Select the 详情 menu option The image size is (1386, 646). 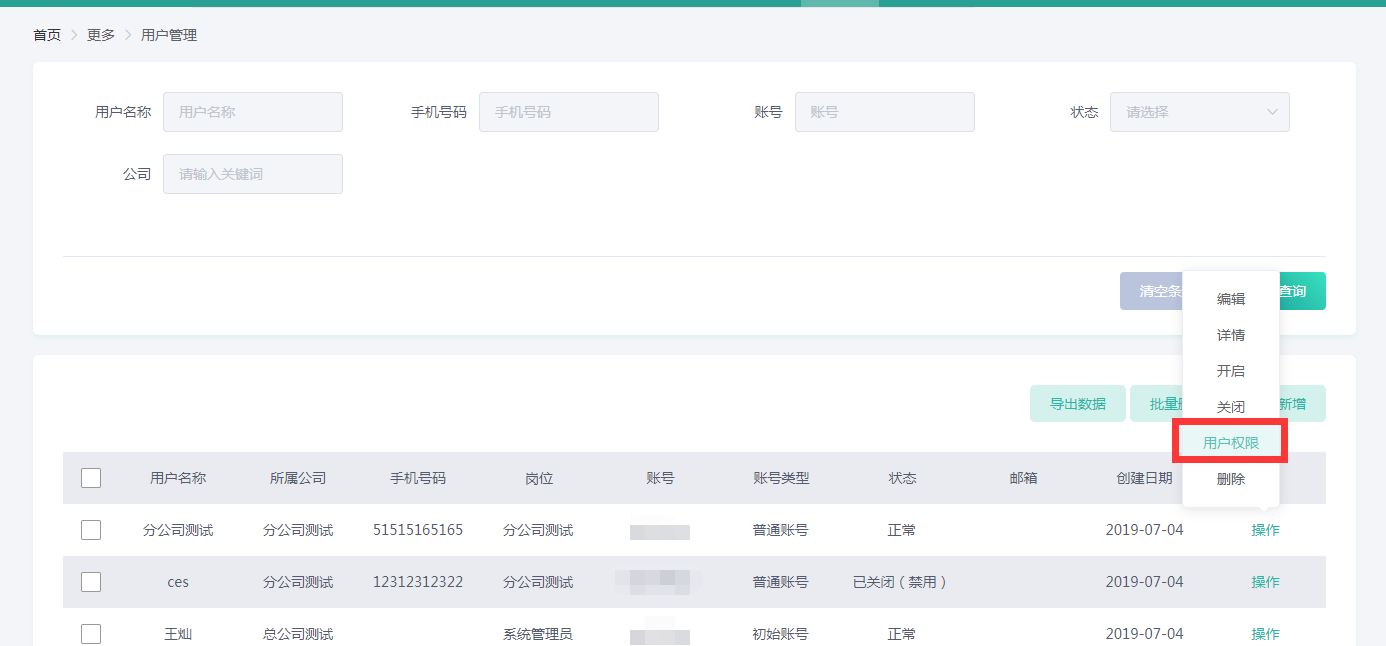(1230, 335)
